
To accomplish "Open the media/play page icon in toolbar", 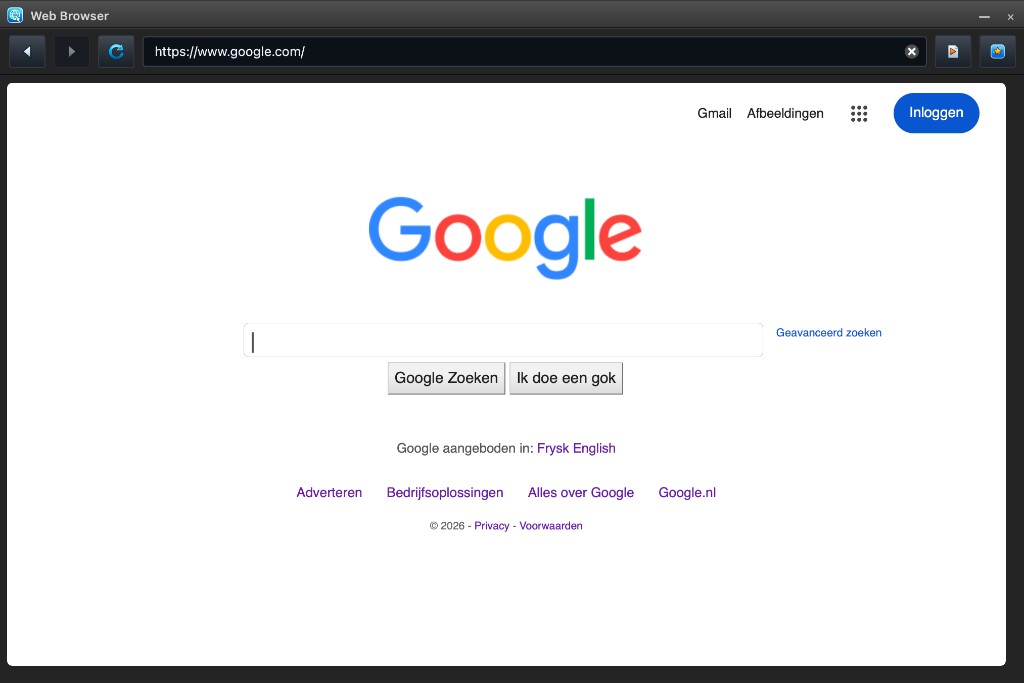I will pos(953,52).
